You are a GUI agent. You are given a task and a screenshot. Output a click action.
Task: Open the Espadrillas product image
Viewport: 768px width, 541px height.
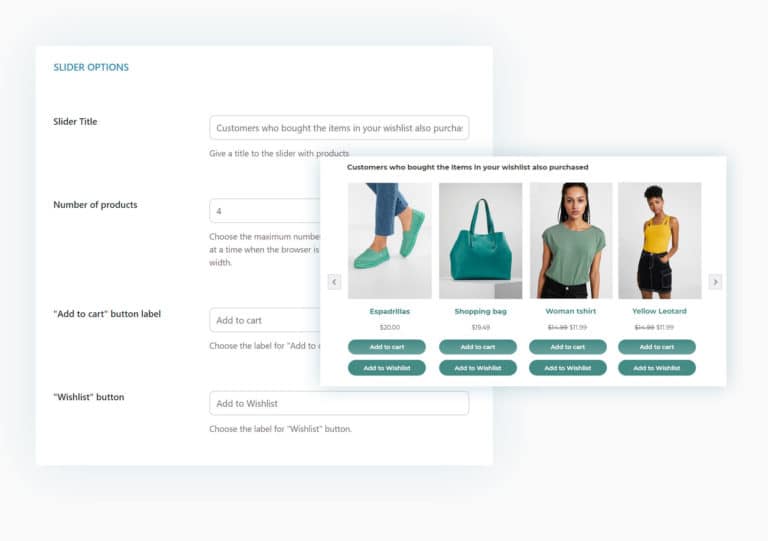[390, 240]
